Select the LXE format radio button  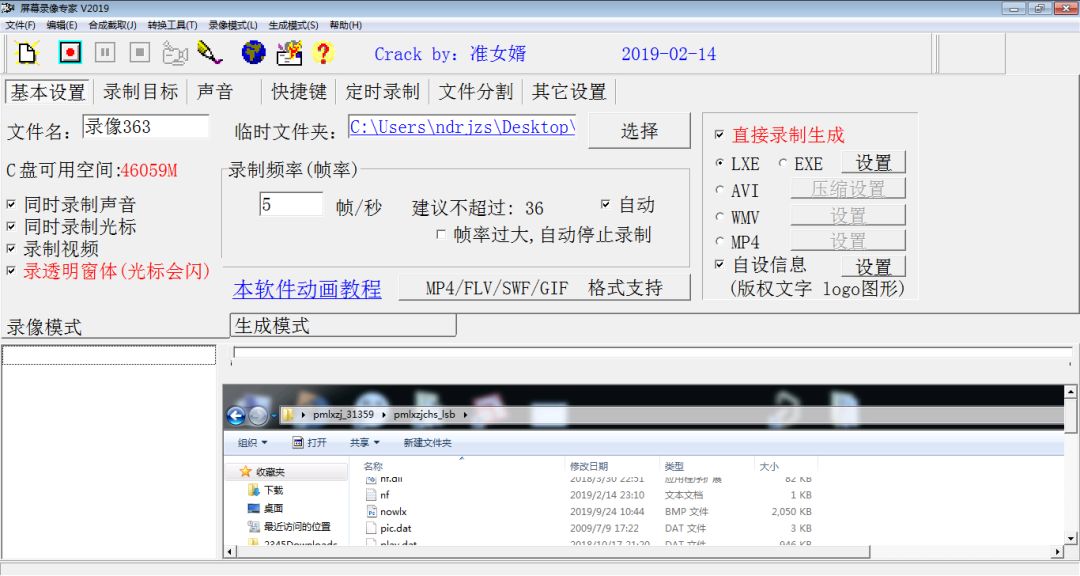(x=720, y=163)
